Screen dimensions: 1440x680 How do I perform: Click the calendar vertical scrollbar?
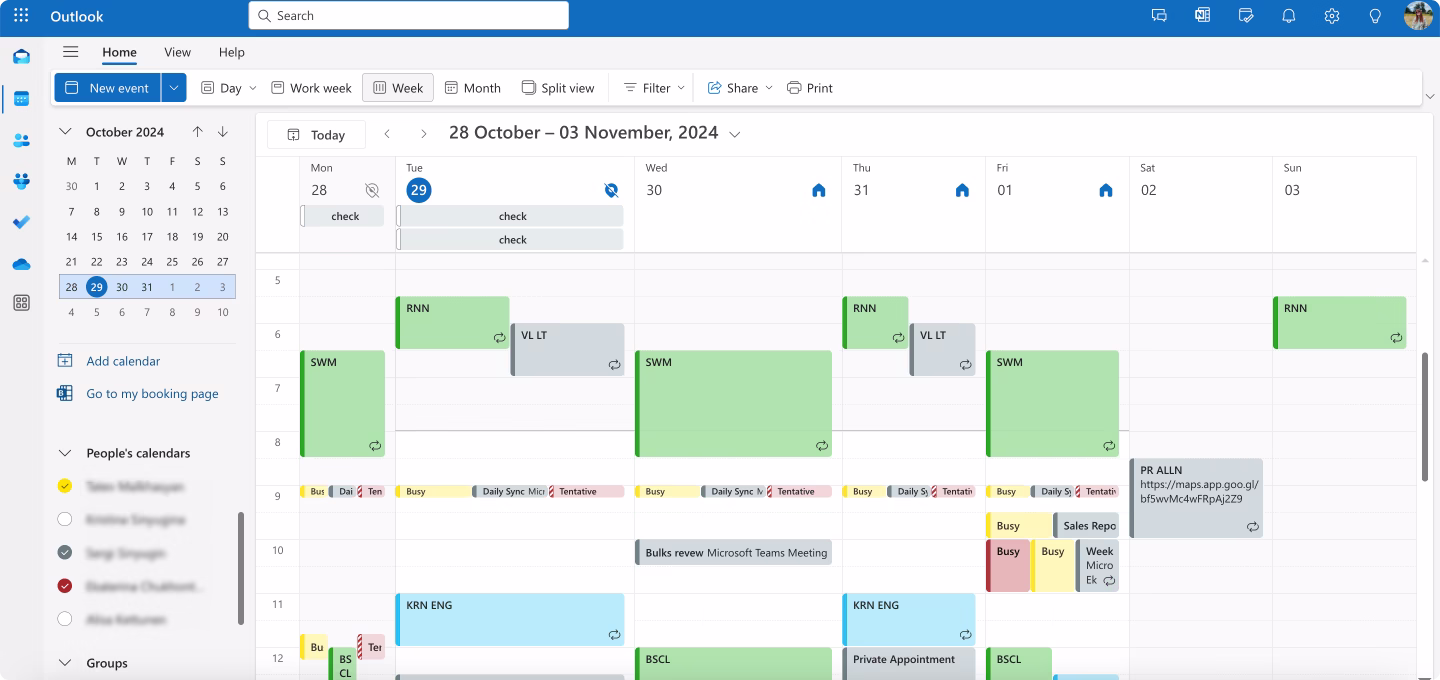[x=1424, y=415]
